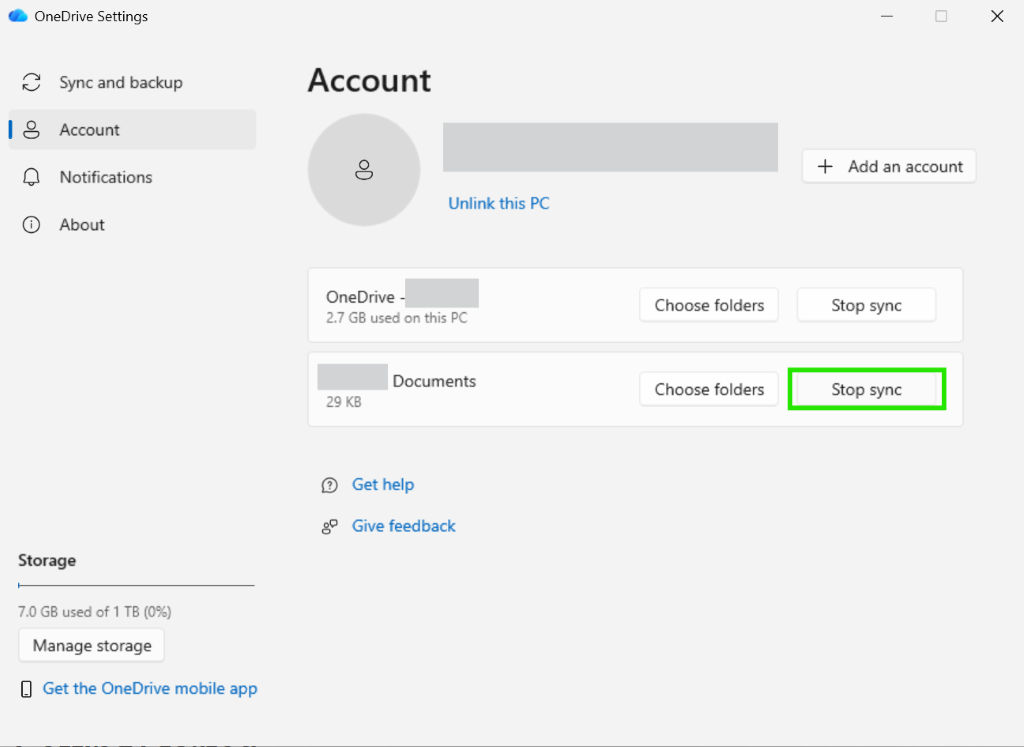The width and height of the screenshot is (1024, 747).
Task: Click the phone icon beside the mobile app link
Action: [26, 689]
